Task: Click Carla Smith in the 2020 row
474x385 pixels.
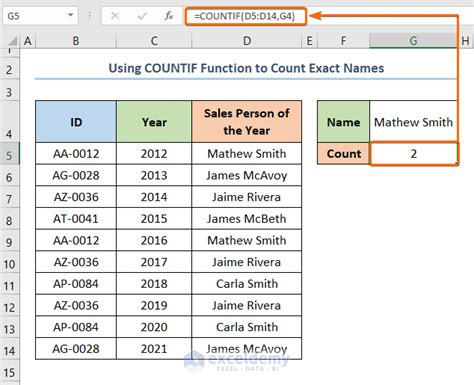Action: click(x=247, y=327)
